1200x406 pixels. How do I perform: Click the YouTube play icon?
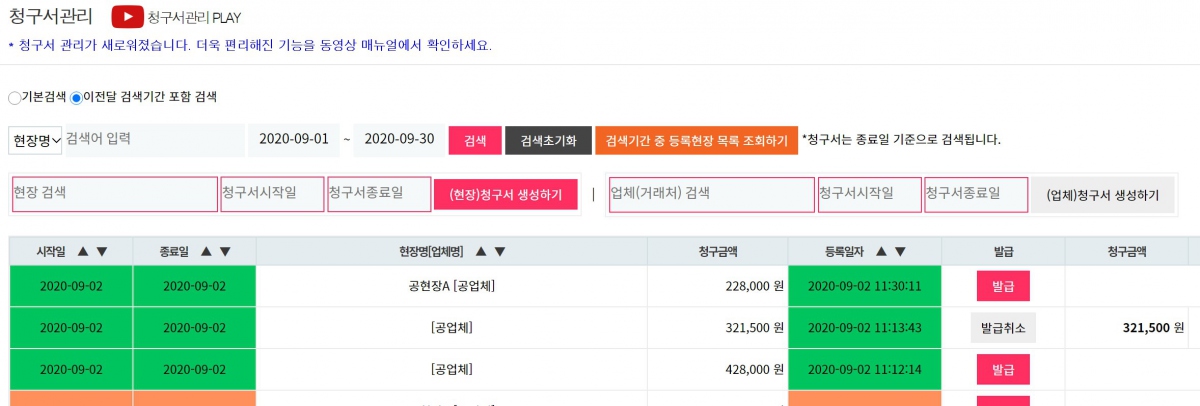(127, 17)
